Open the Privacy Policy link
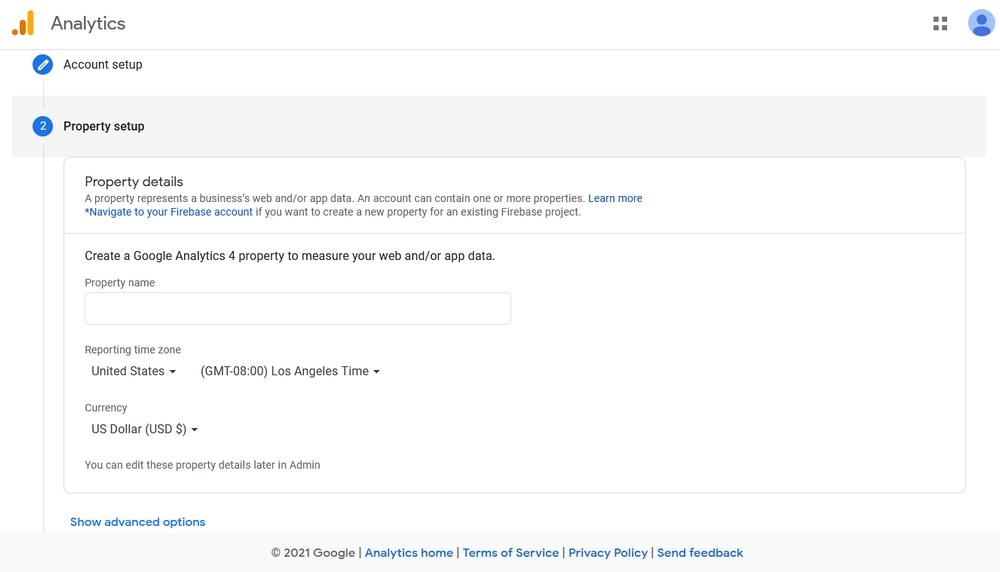The width and height of the screenshot is (1000, 572). (x=608, y=553)
